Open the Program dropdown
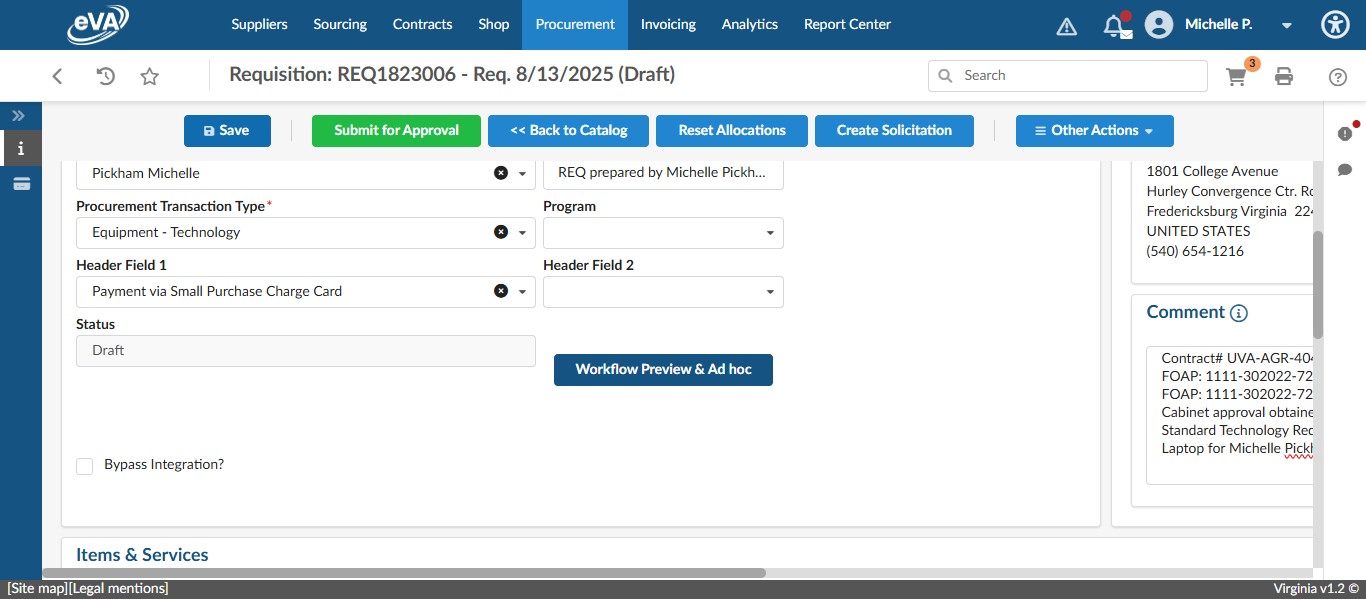The height and width of the screenshot is (599, 1366). 770,232
